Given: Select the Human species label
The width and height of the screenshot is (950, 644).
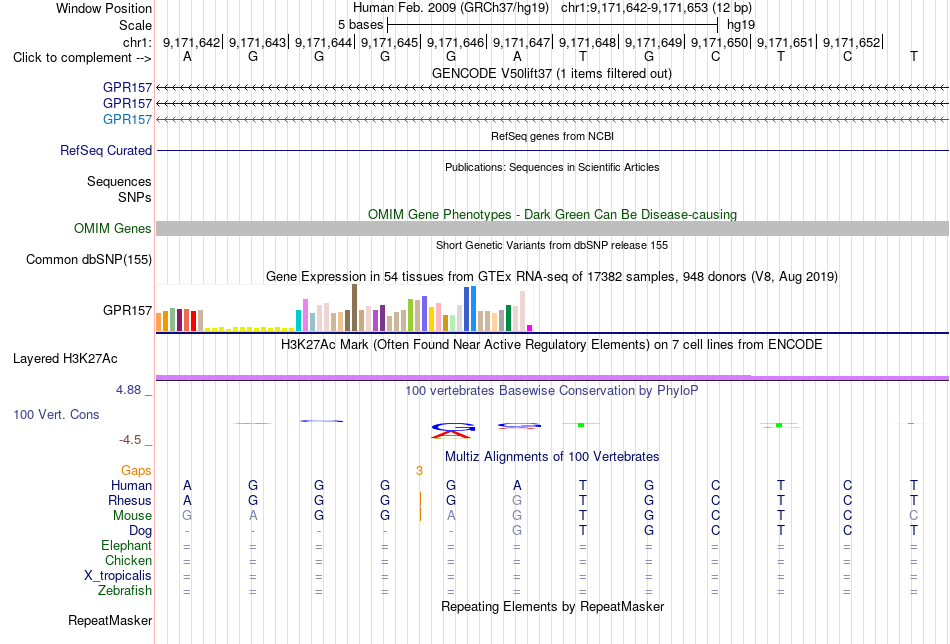Looking at the screenshot, I should pyautogui.click(x=131, y=485).
